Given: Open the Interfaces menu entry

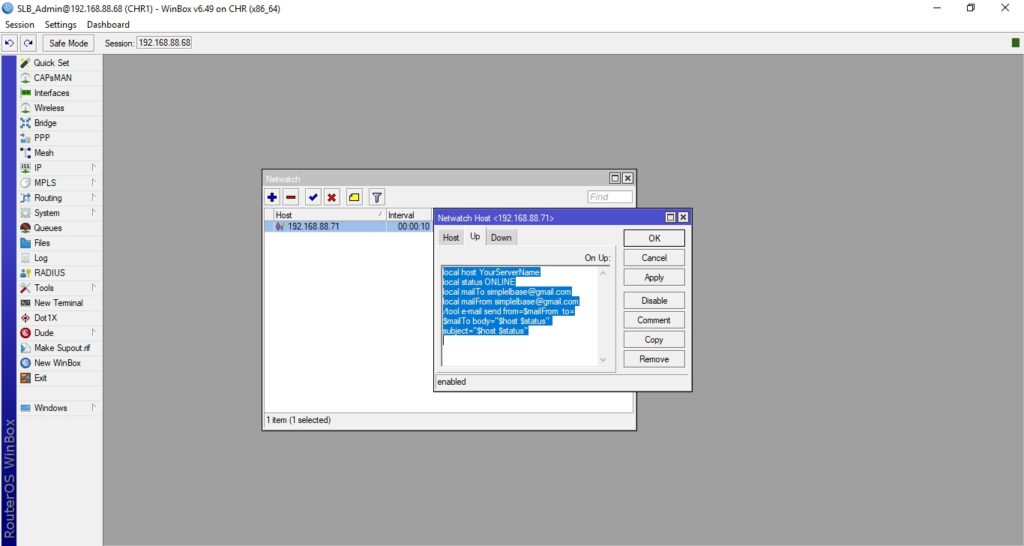Looking at the screenshot, I should (59, 93).
